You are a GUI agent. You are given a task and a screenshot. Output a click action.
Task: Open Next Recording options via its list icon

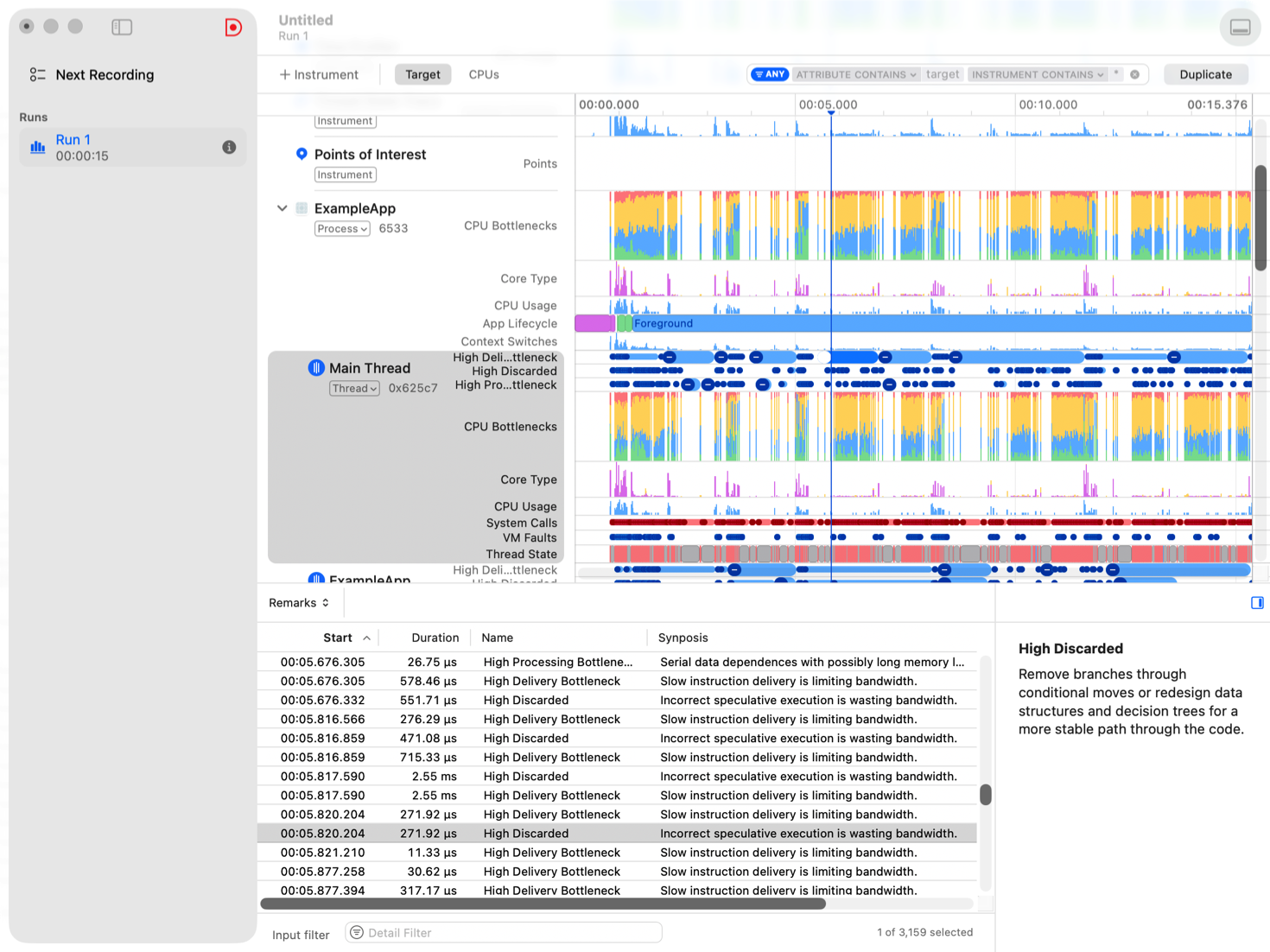pyautogui.click(x=37, y=74)
